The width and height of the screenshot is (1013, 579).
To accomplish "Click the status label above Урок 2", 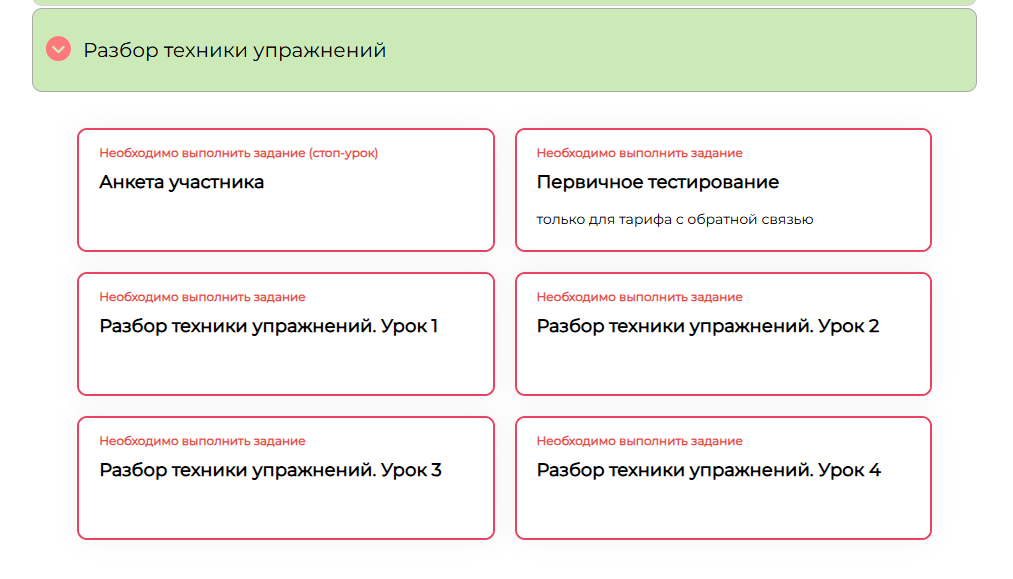I will click(639, 297).
